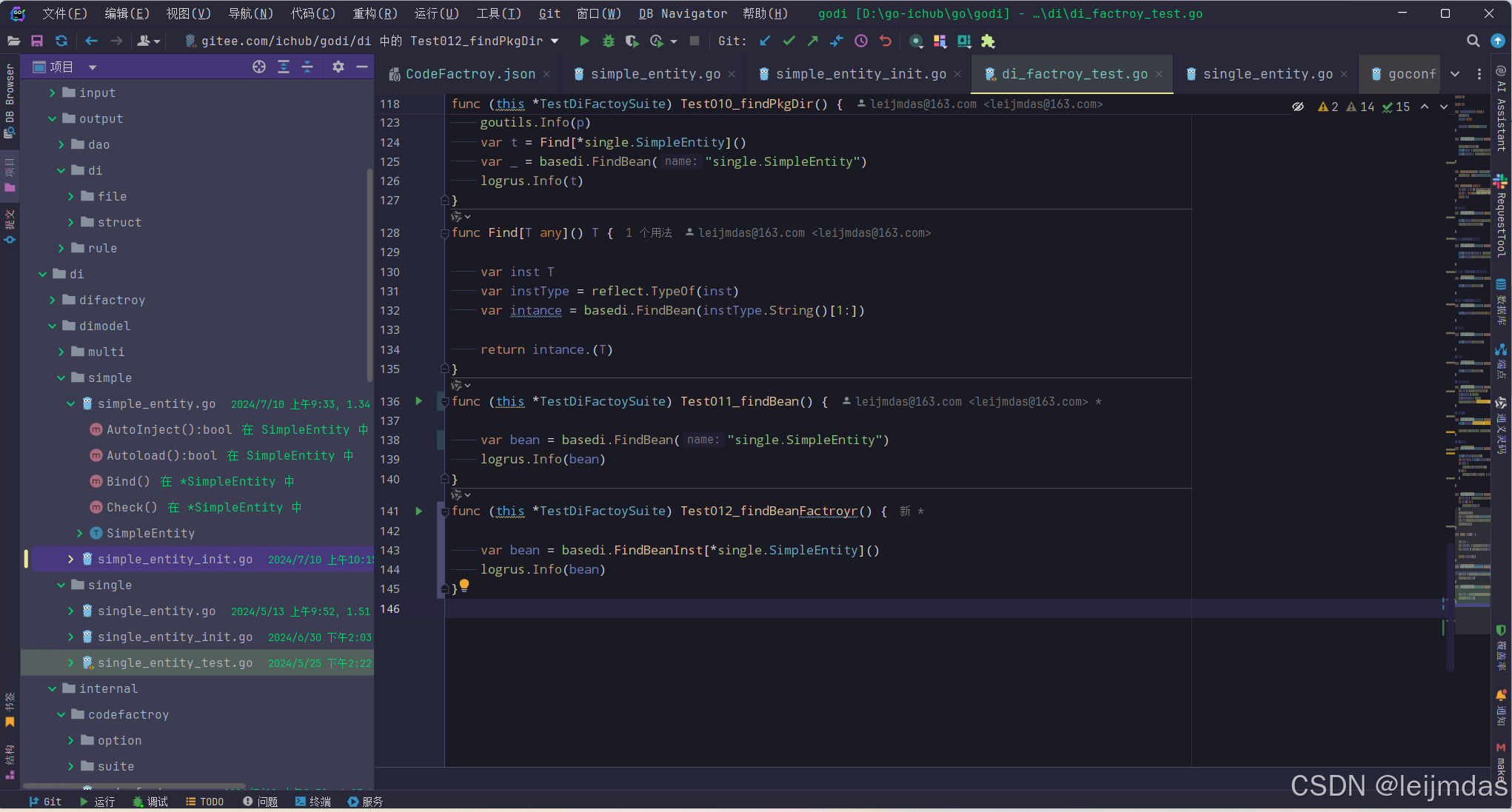The height and width of the screenshot is (812, 1512).
Task: Click the Synchronize refresh icon
Action: (61, 41)
